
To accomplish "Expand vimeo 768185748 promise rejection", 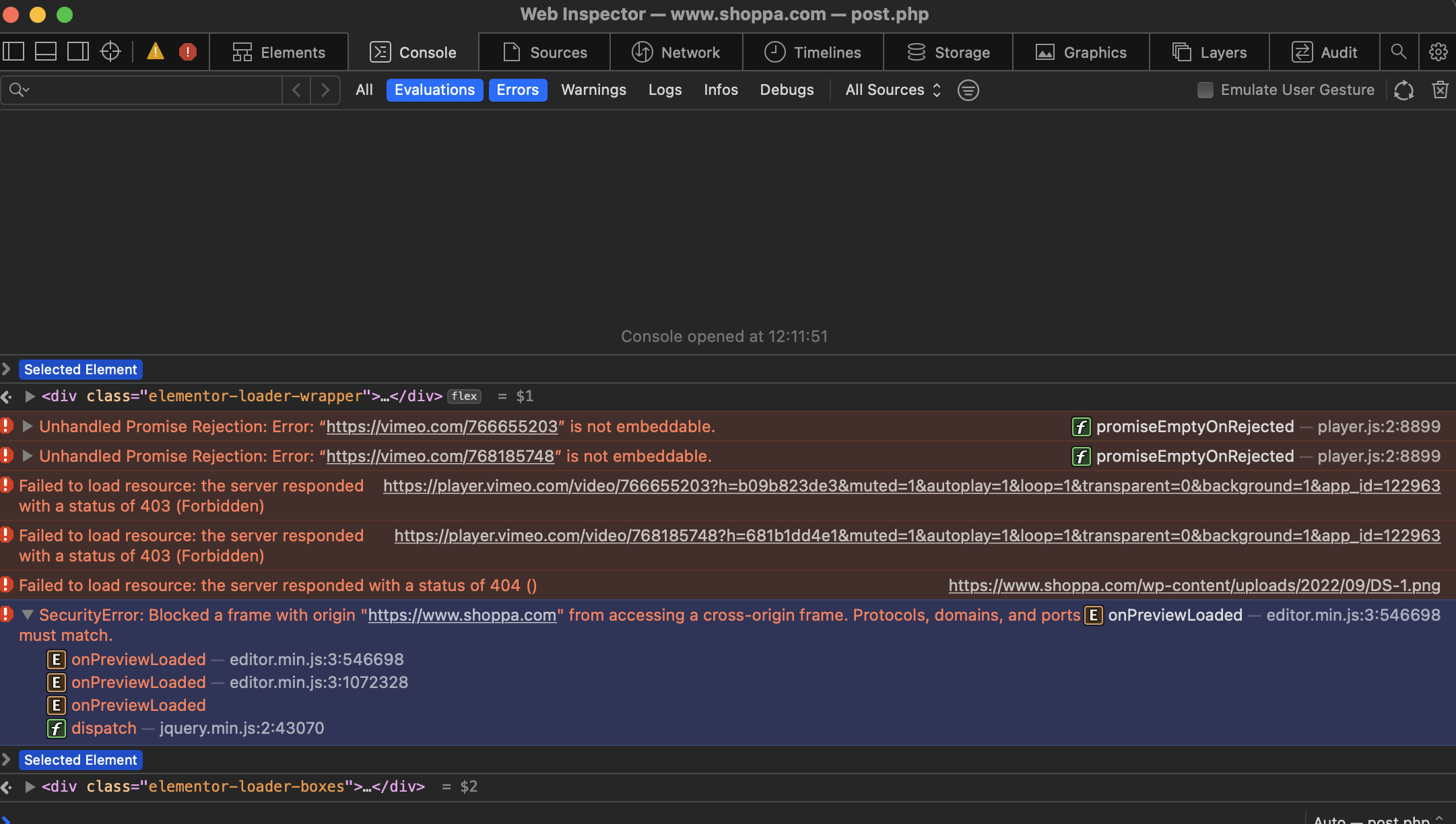I will (x=28, y=456).
